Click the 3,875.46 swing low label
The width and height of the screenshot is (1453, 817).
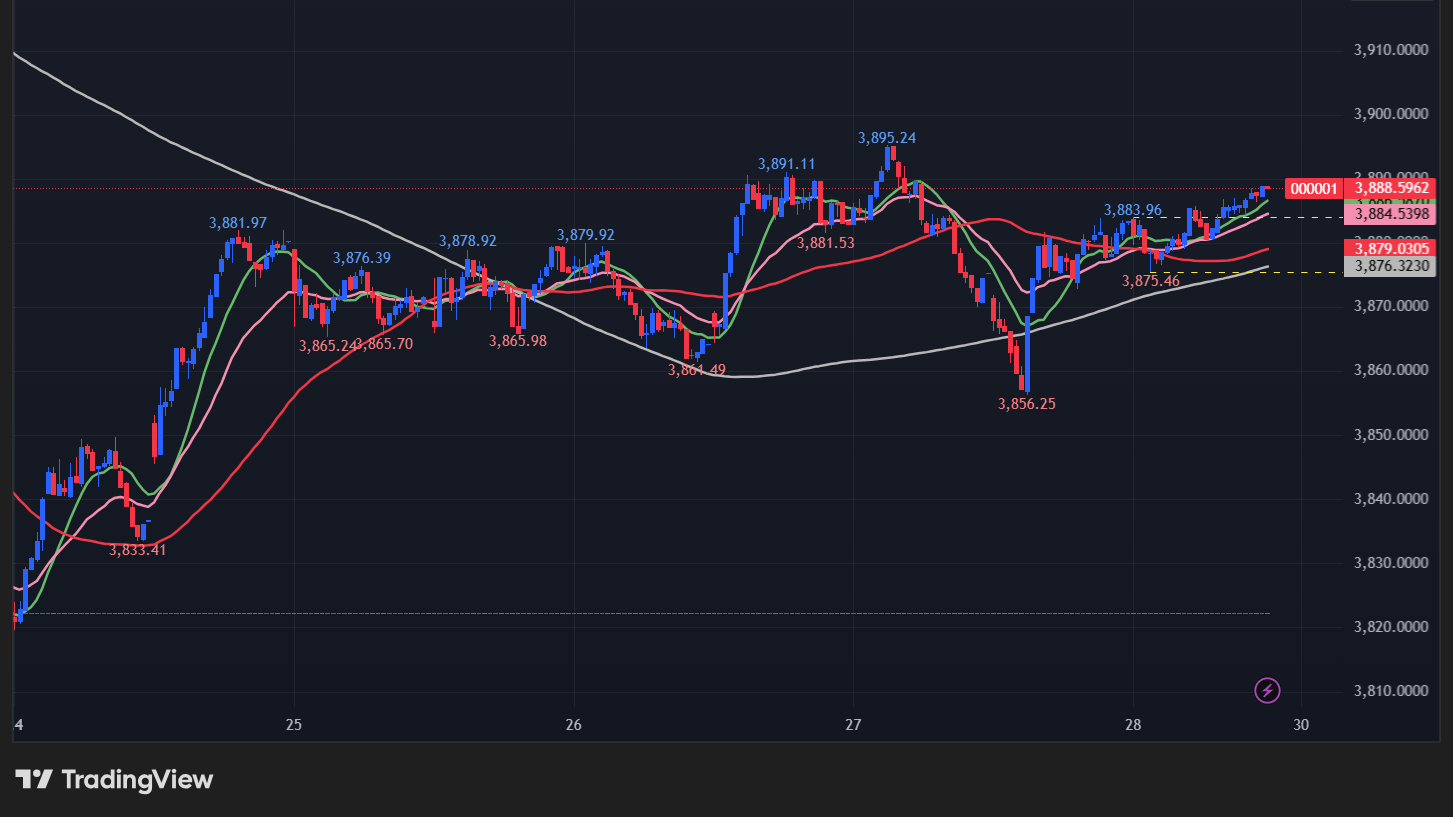point(1150,282)
